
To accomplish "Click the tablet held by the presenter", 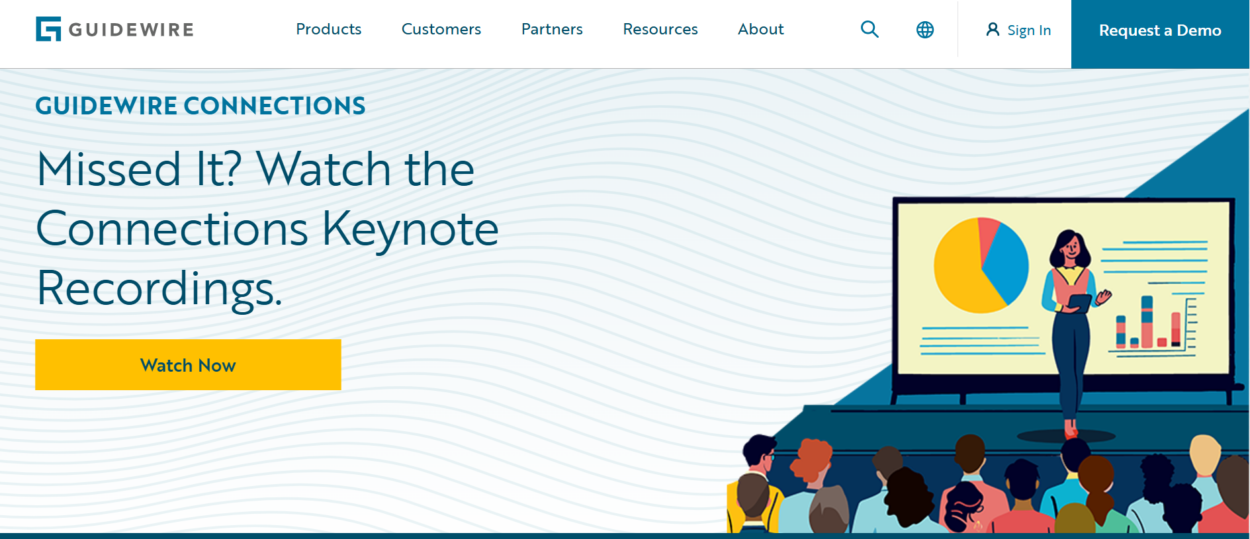I will click(1078, 301).
